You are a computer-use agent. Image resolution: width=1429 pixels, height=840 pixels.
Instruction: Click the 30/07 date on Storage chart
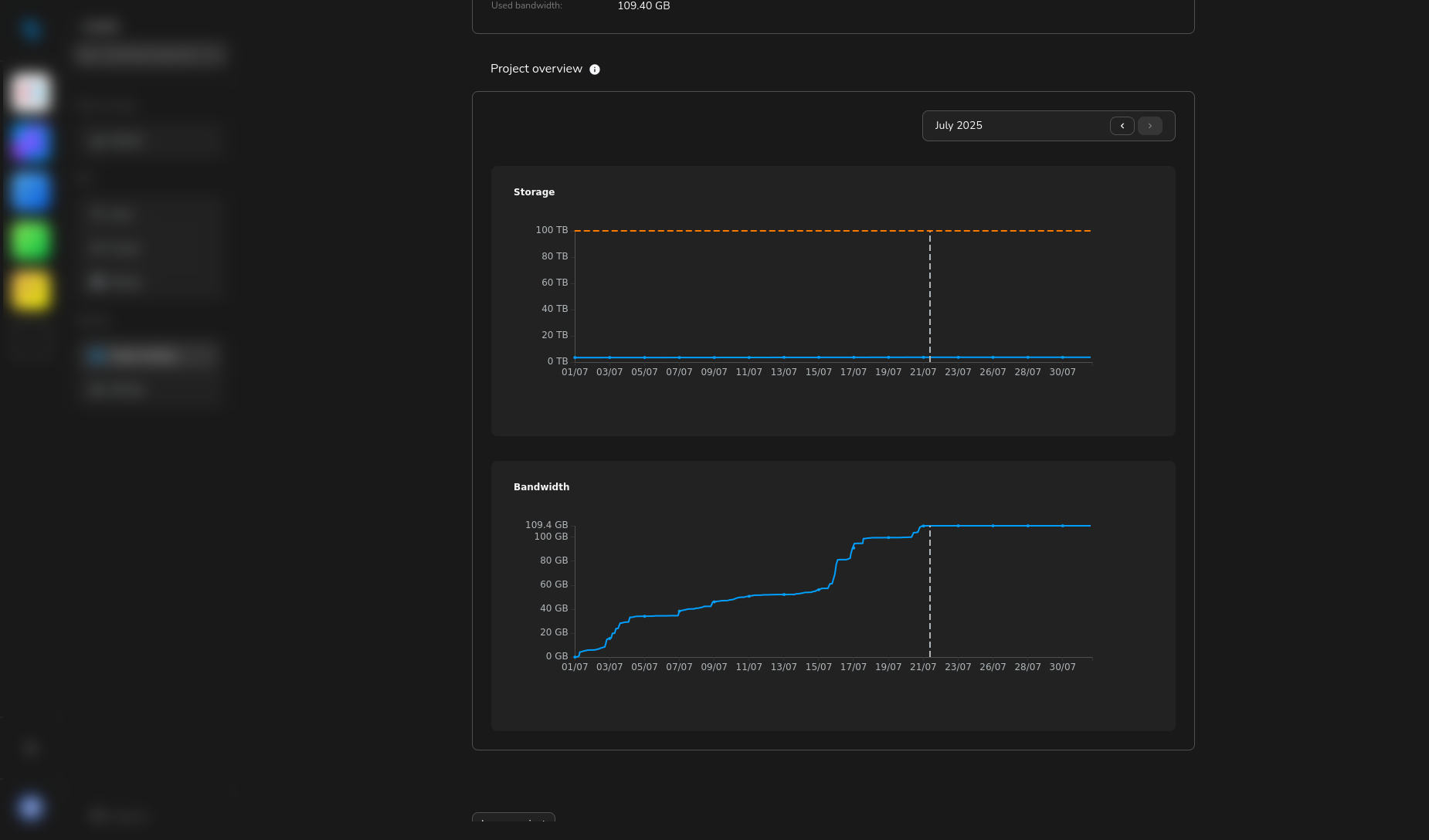point(1062,372)
